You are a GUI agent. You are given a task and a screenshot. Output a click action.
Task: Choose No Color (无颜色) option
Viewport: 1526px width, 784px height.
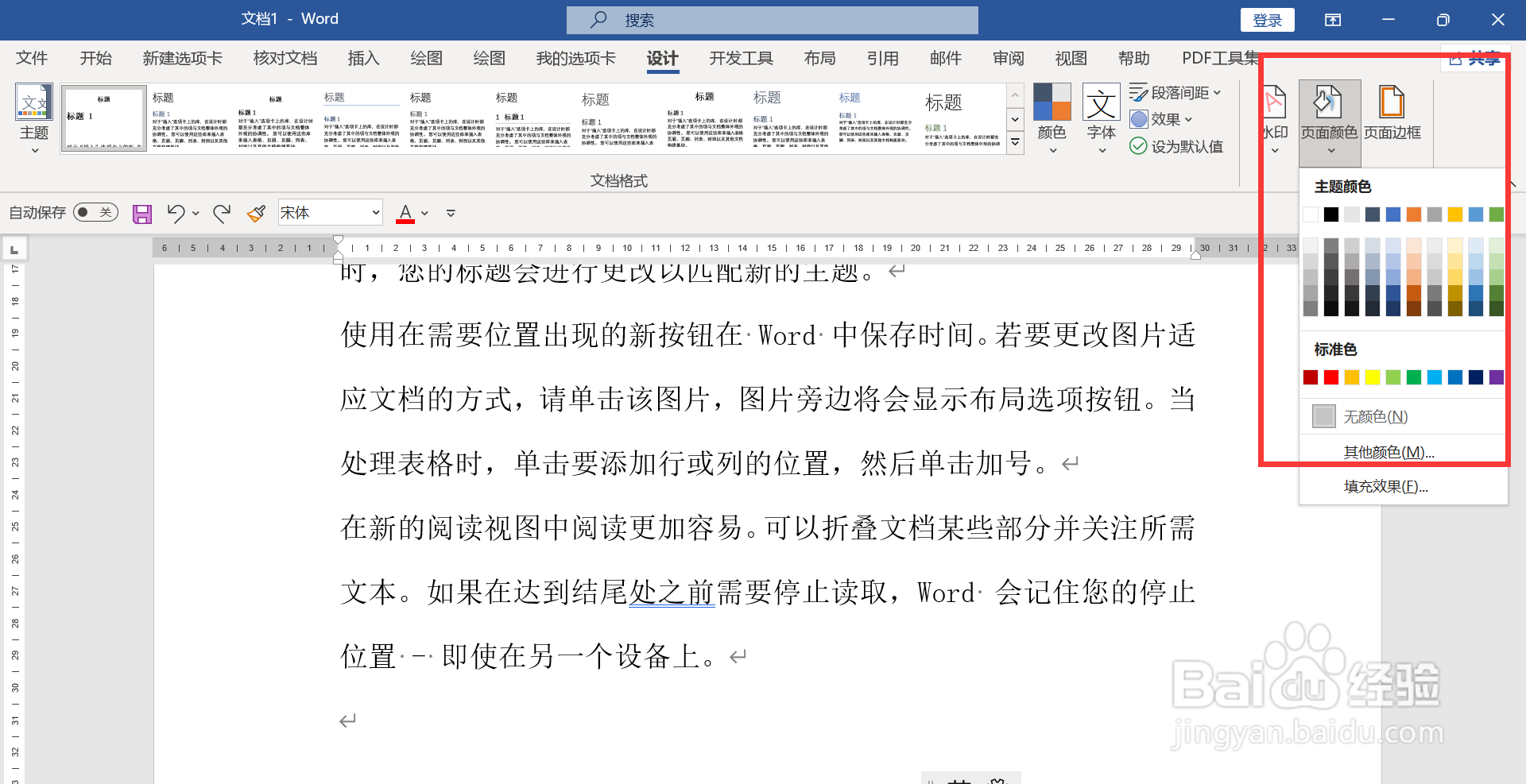(x=1403, y=416)
